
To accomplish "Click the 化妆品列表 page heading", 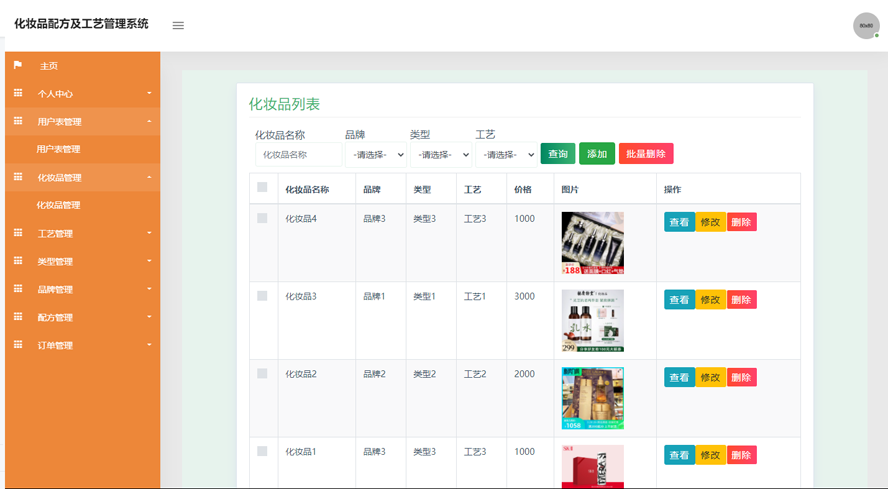I will pyautogui.click(x=284, y=104).
